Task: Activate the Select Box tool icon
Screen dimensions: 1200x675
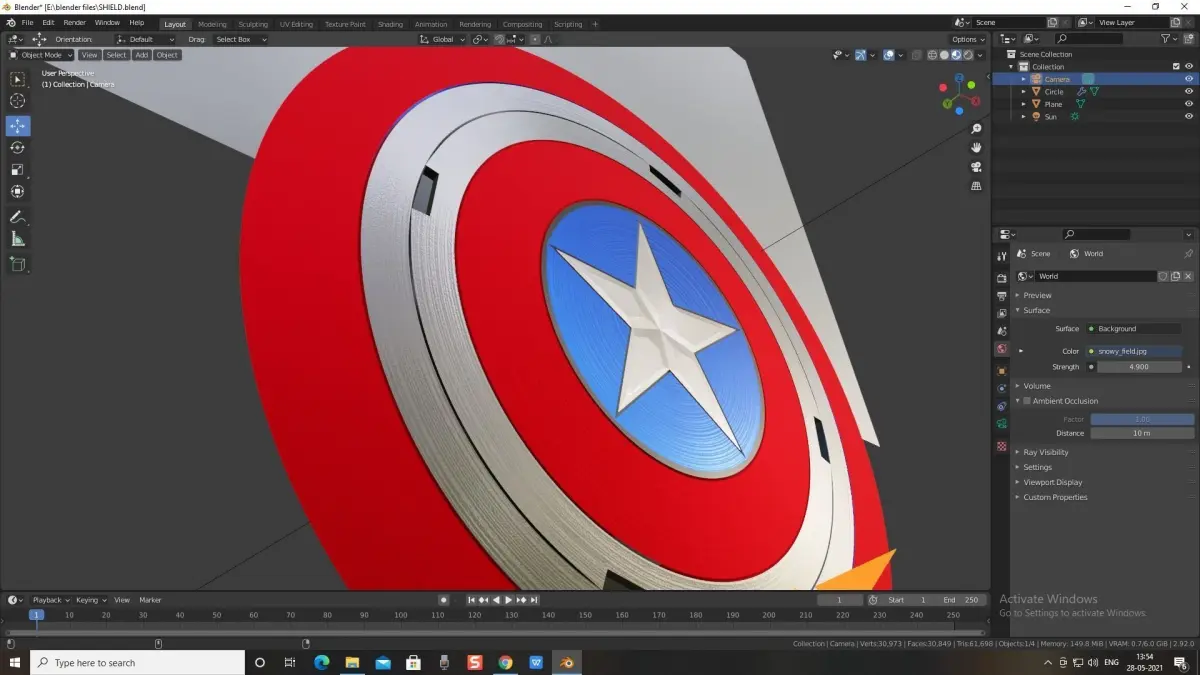Action: tap(18, 79)
